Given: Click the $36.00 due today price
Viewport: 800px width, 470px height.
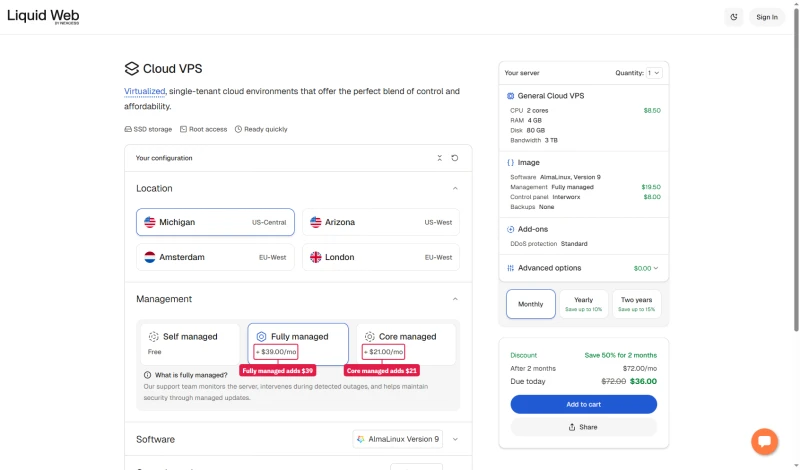Looking at the screenshot, I should point(643,381).
